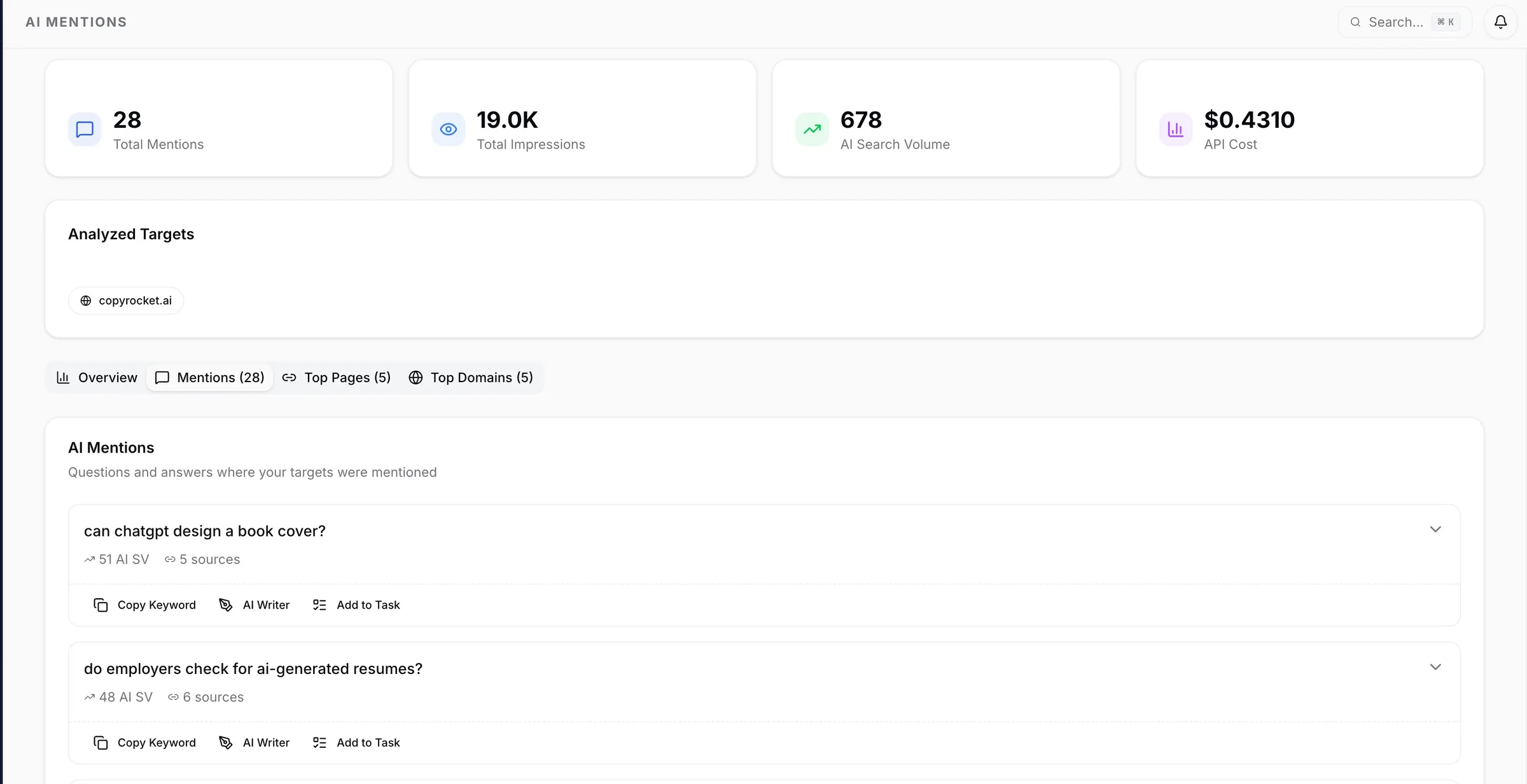Open the Top Pages (5) tab
This screenshot has width=1527, height=784.
[x=337, y=378]
